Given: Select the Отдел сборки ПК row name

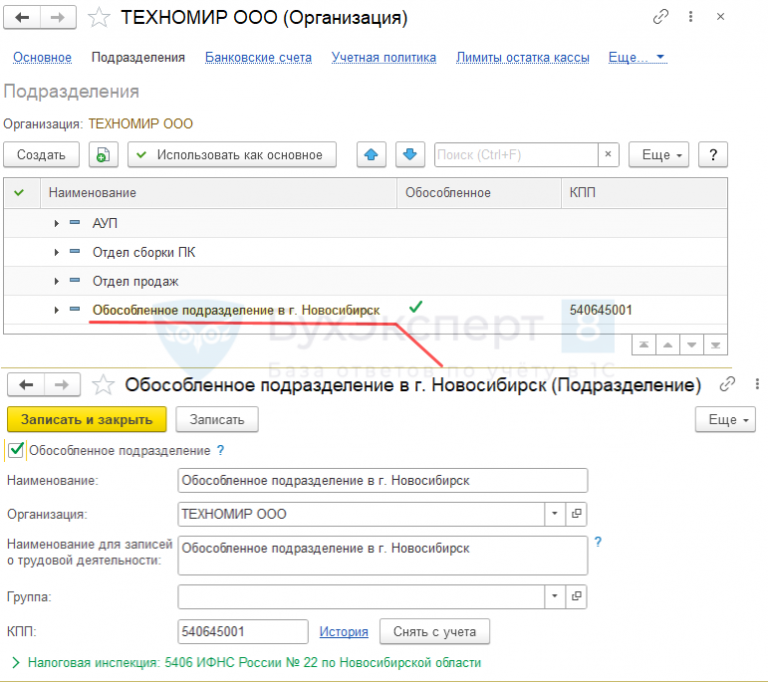Looking at the screenshot, I should pos(144,252).
